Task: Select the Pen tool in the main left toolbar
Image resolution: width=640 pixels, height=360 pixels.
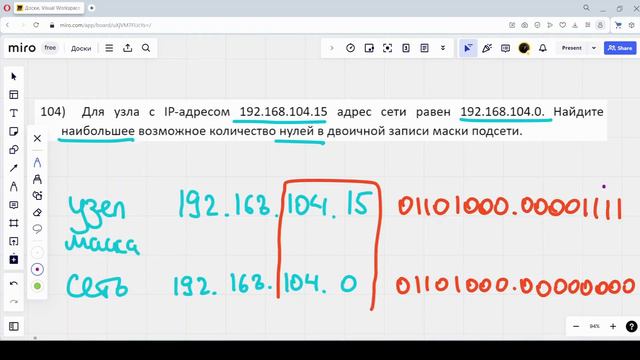Action: pos(13,187)
